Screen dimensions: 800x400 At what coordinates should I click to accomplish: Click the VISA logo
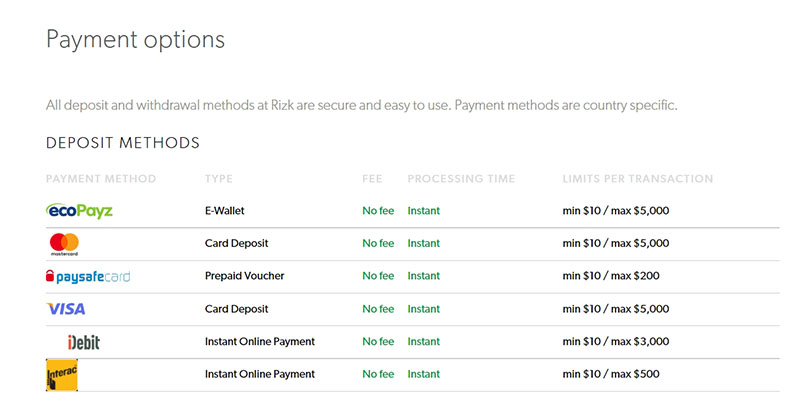point(66,309)
